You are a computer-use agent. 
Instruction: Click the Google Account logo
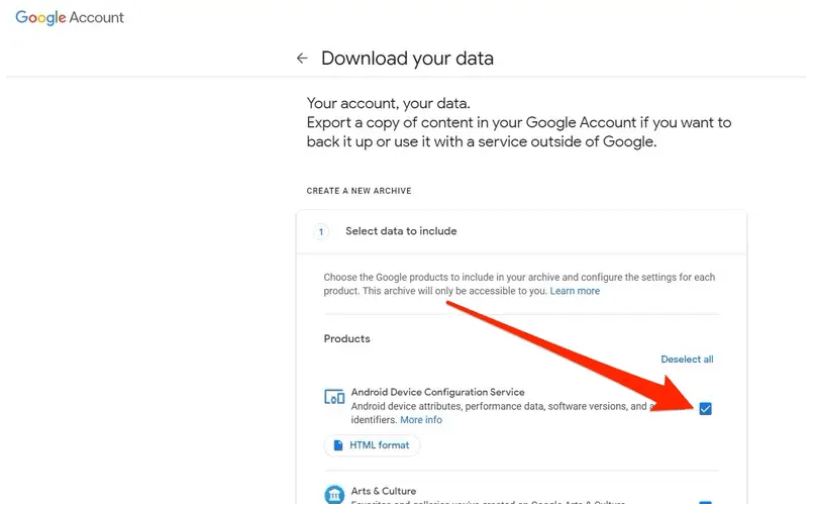pyautogui.click(x=70, y=18)
